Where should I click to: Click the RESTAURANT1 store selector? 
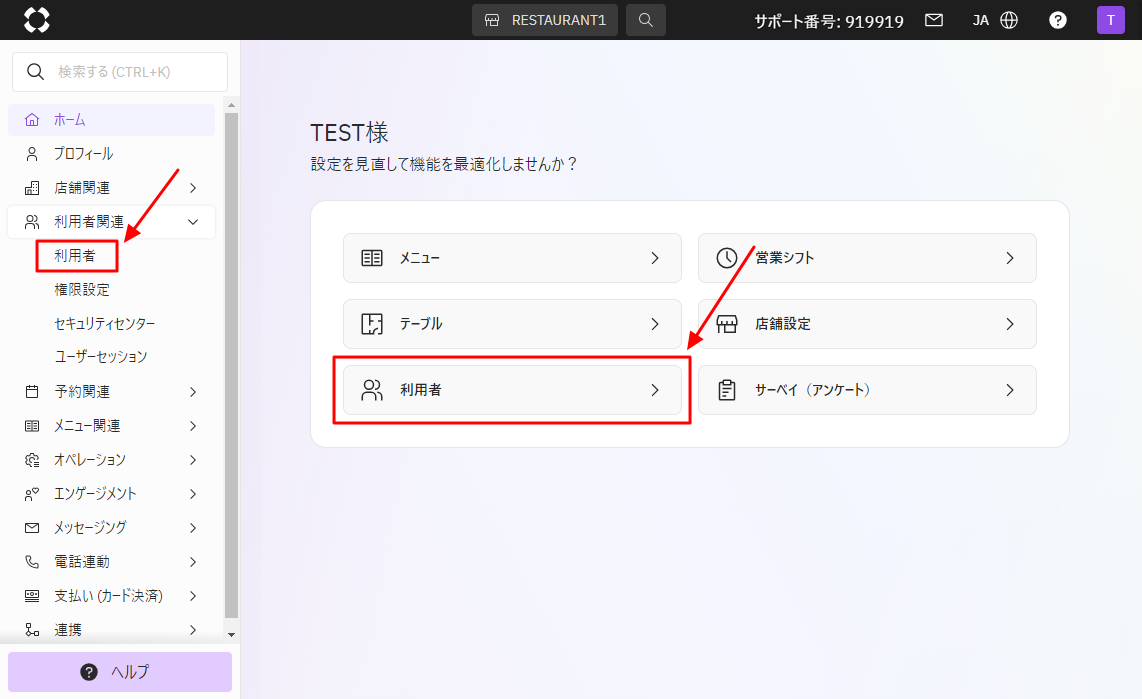(545, 20)
